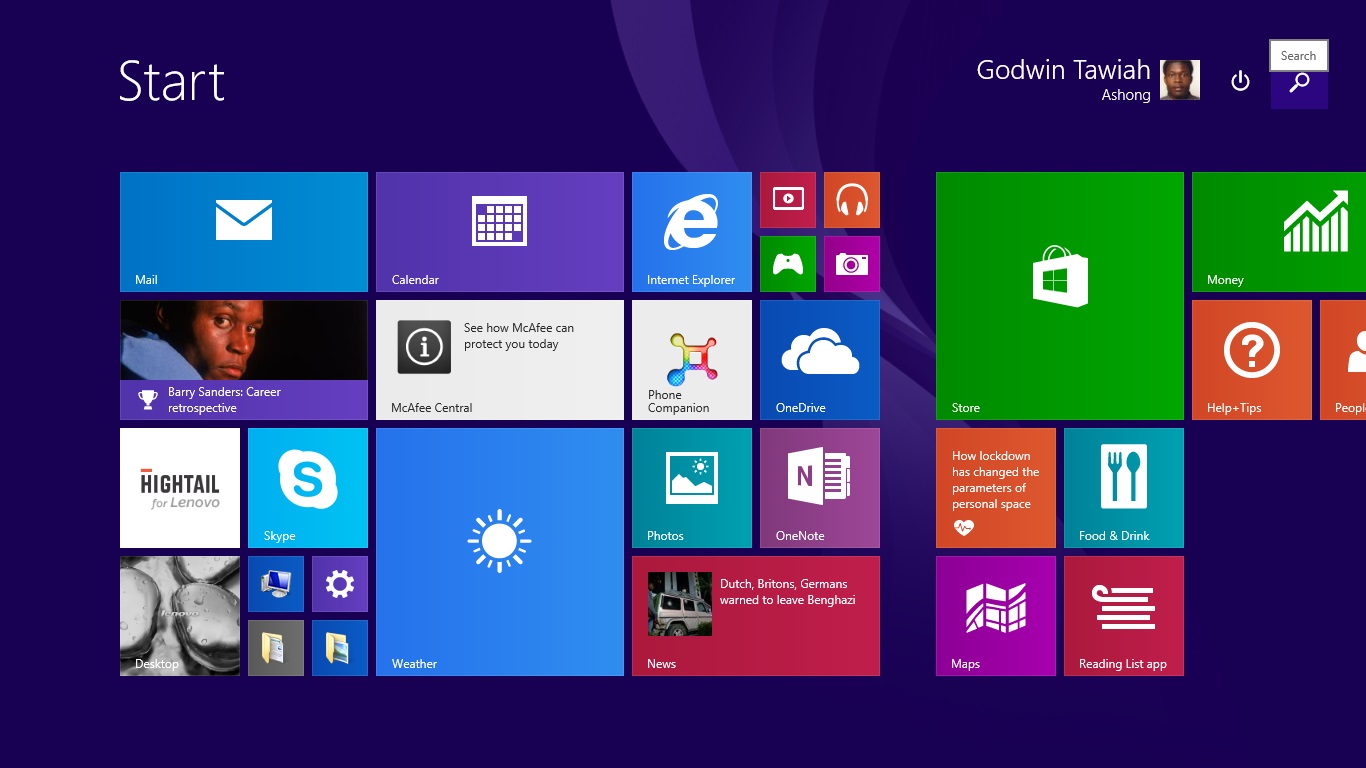The image size is (1366, 768).
Task: Open Barry Sanders career retrospective sports tile
Action: click(244, 360)
